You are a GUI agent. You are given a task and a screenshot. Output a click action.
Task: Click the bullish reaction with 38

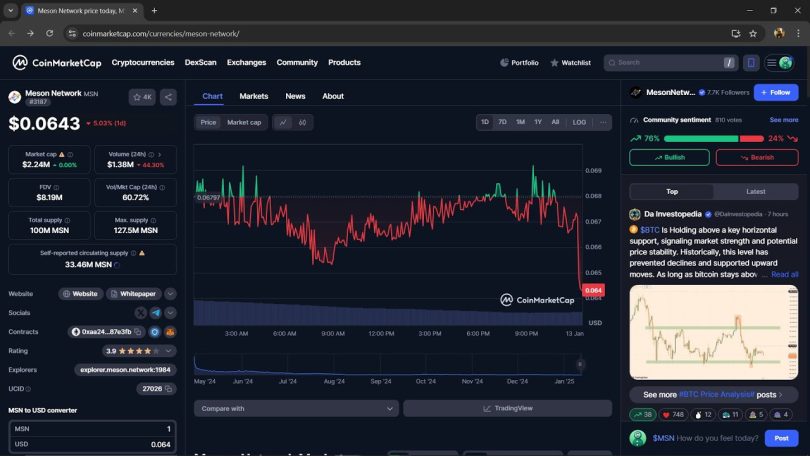(x=643, y=415)
